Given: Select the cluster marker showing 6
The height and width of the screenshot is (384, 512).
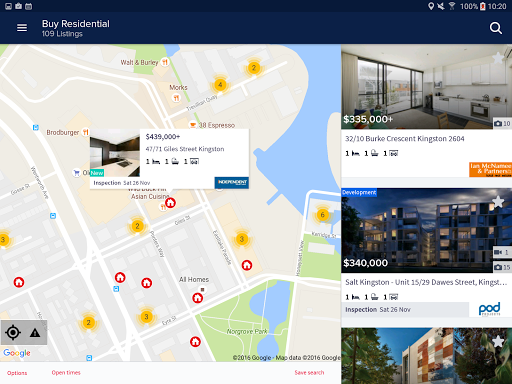Looking at the screenshot, I should pyautogui.click(x=322, y=215).
